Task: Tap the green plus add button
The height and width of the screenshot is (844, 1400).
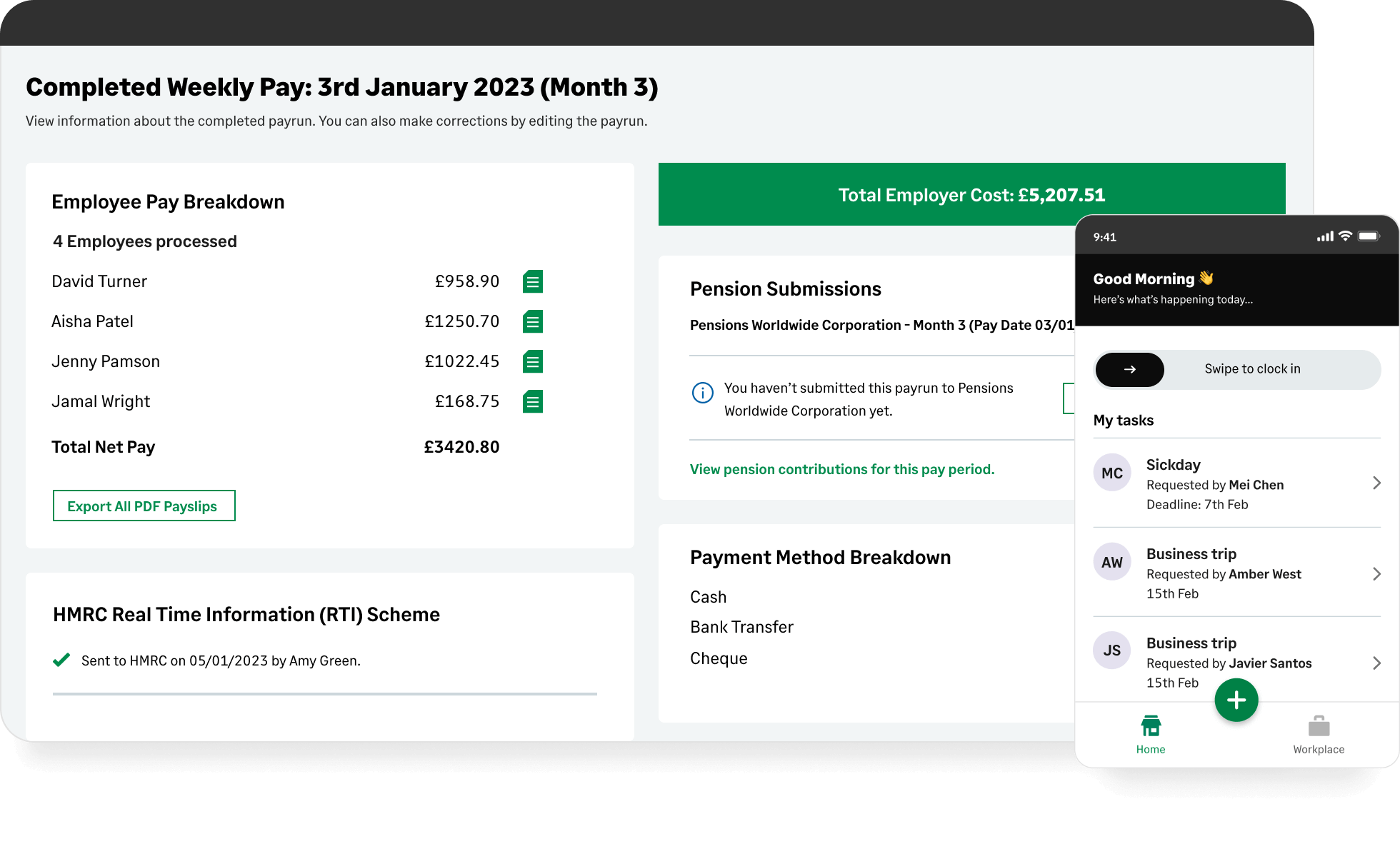Action: point(1236,700)
